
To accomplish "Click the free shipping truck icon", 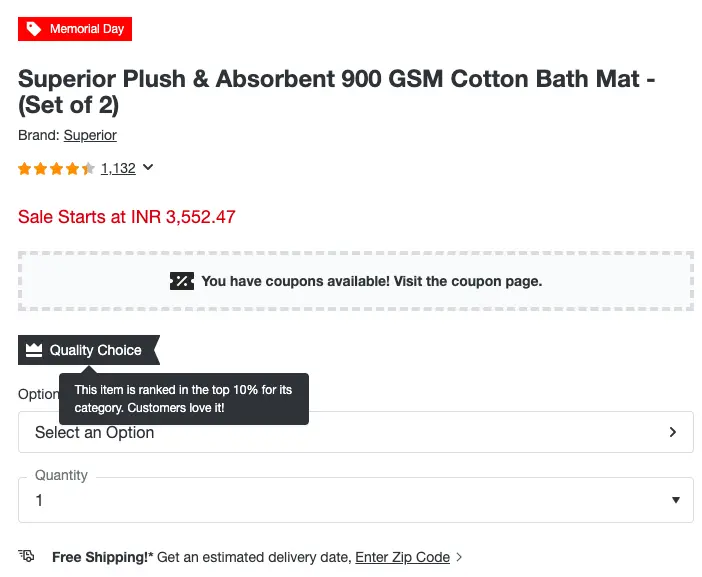I will pos(26,556).
